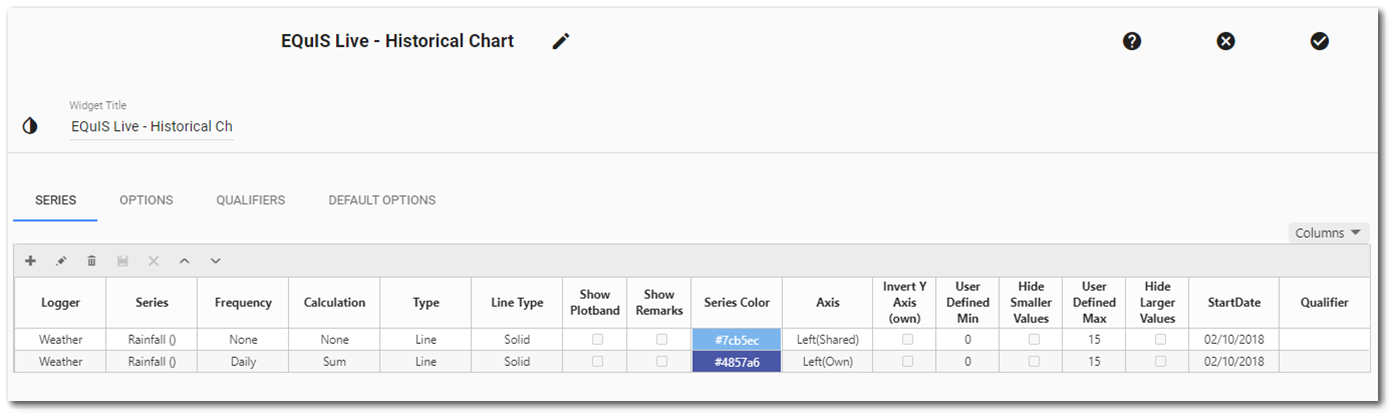Click the None frequency cell

pyautogui.click(x=243, y=340)
